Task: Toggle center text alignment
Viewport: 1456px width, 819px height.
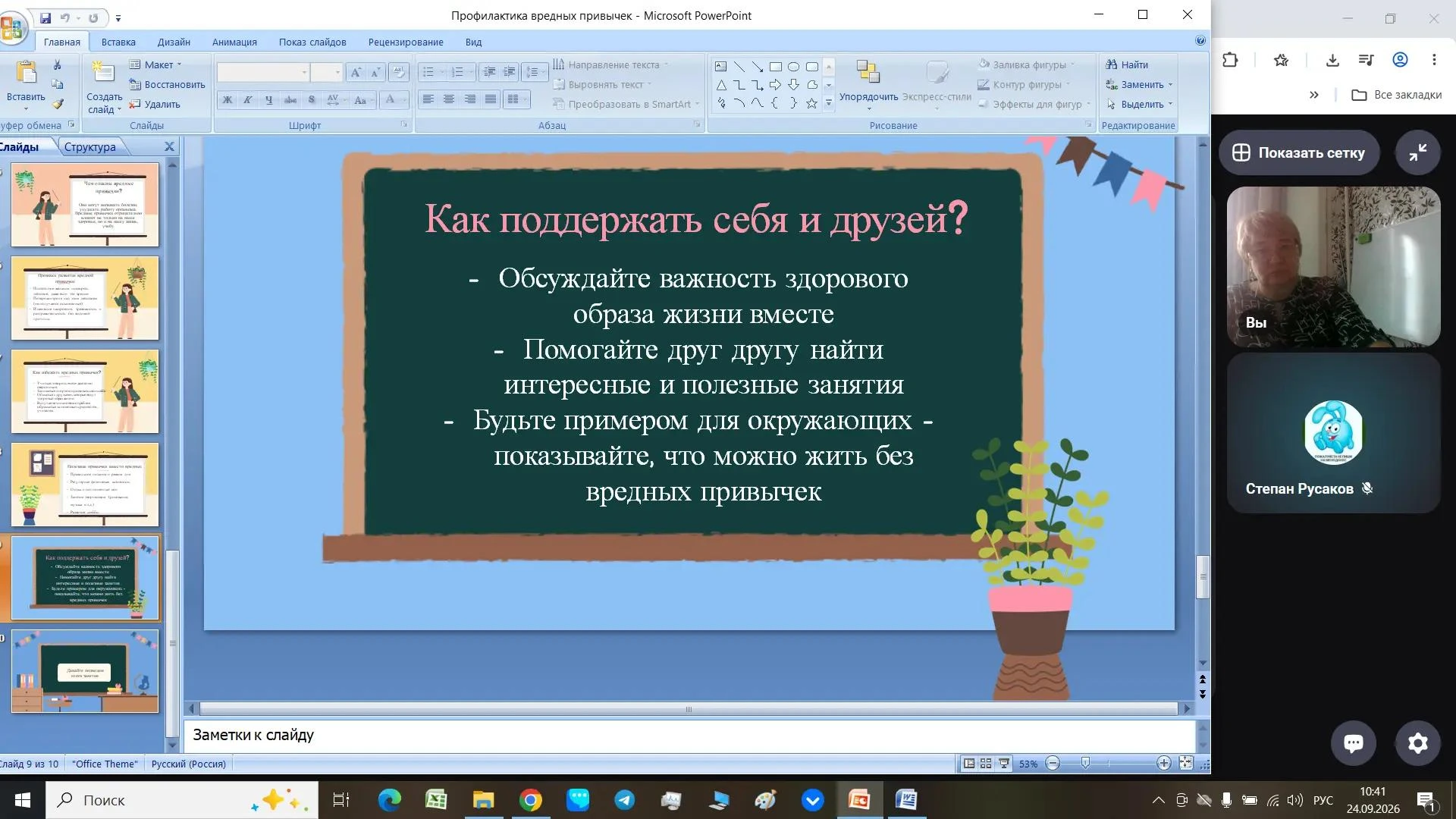Action: tap(449, 99)
